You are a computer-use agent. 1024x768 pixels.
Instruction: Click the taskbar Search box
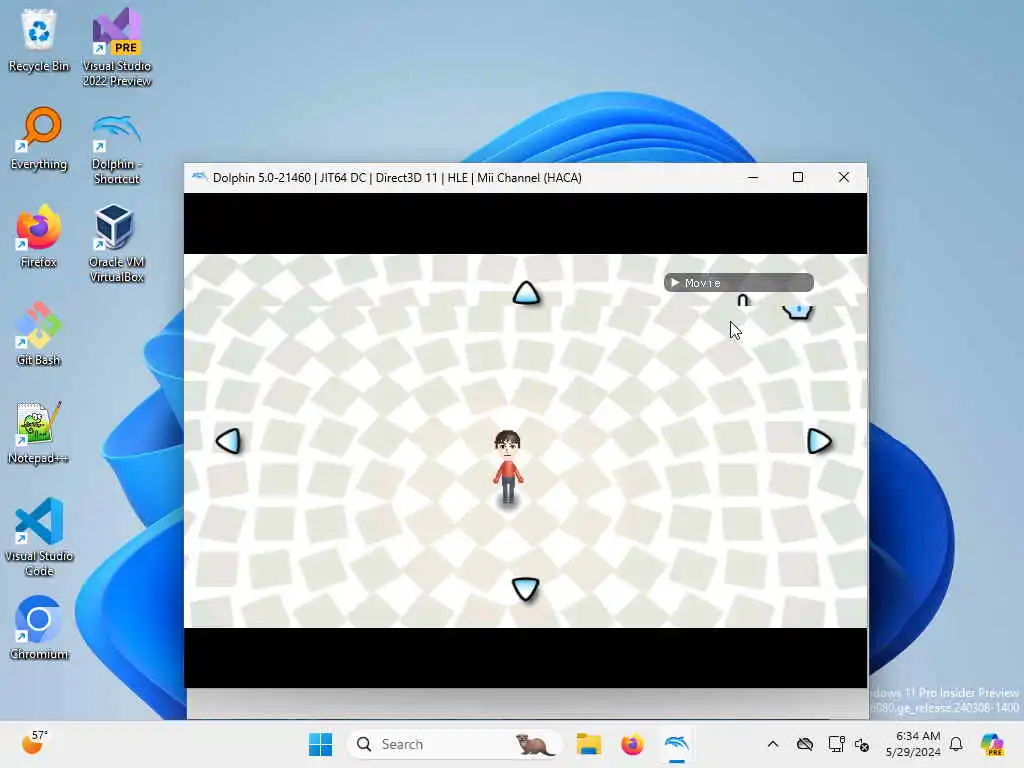pyautogui.click(x=455, y=744)
